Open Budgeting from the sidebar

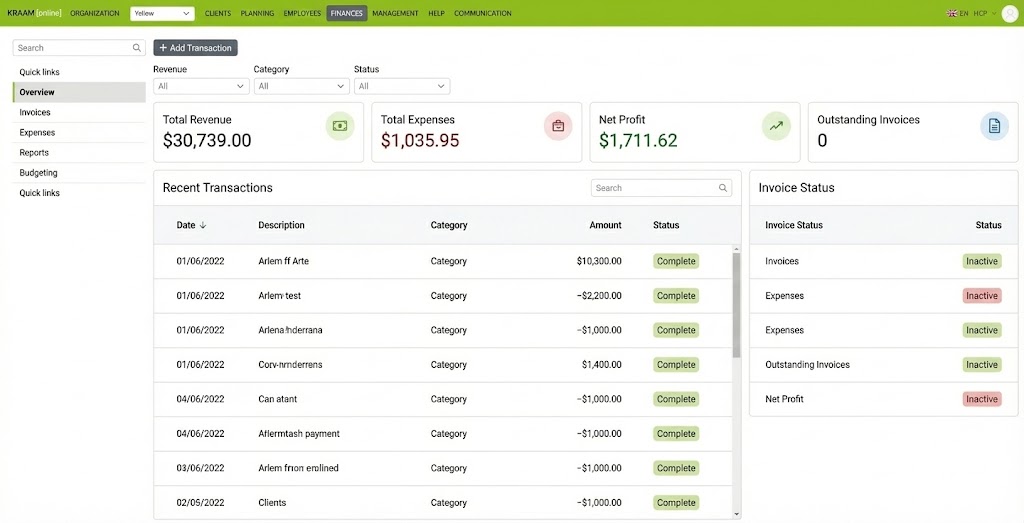pos(38,173)
